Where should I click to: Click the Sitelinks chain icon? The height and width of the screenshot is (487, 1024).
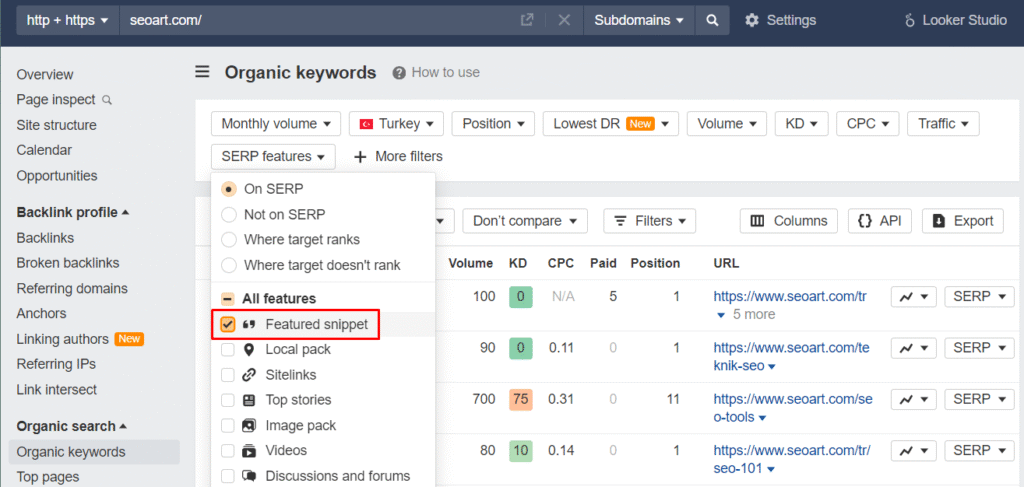click(x=249, y=375)
